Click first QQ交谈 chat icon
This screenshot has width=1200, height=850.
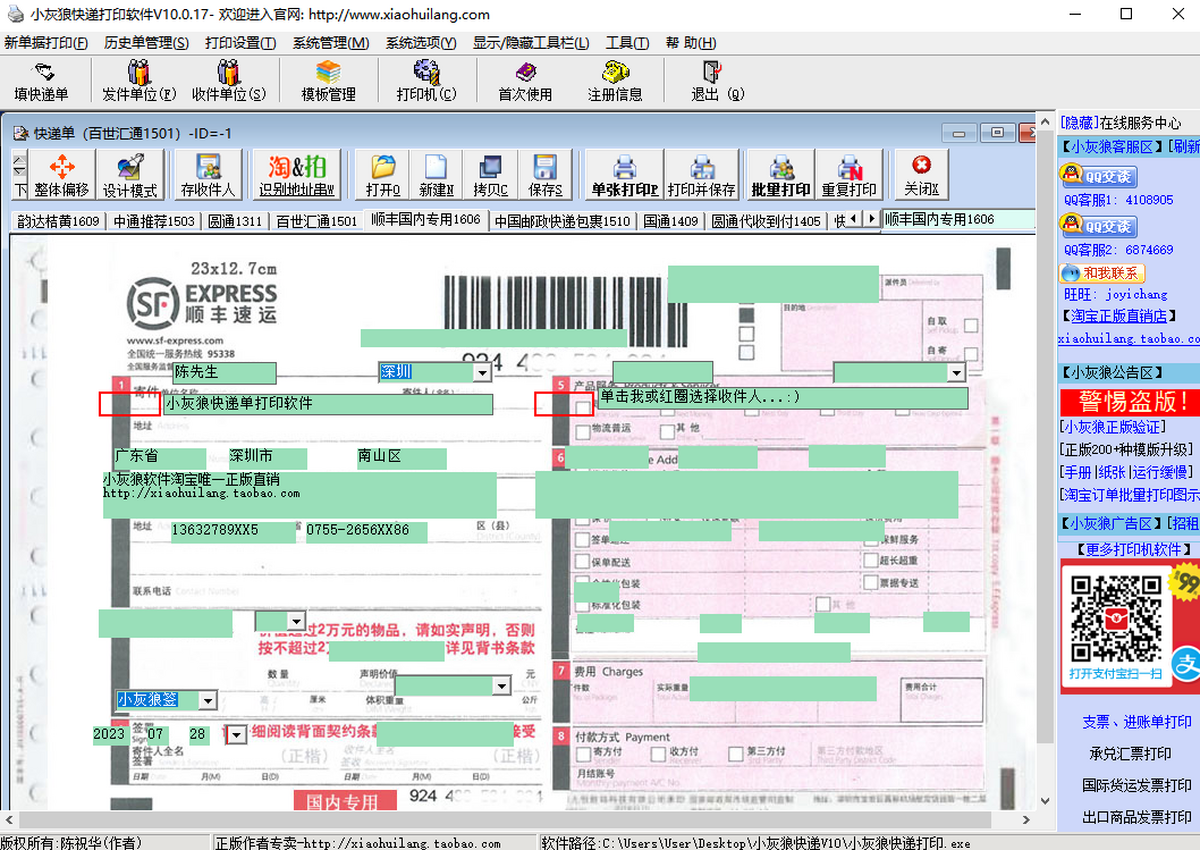click(1097, 177)
